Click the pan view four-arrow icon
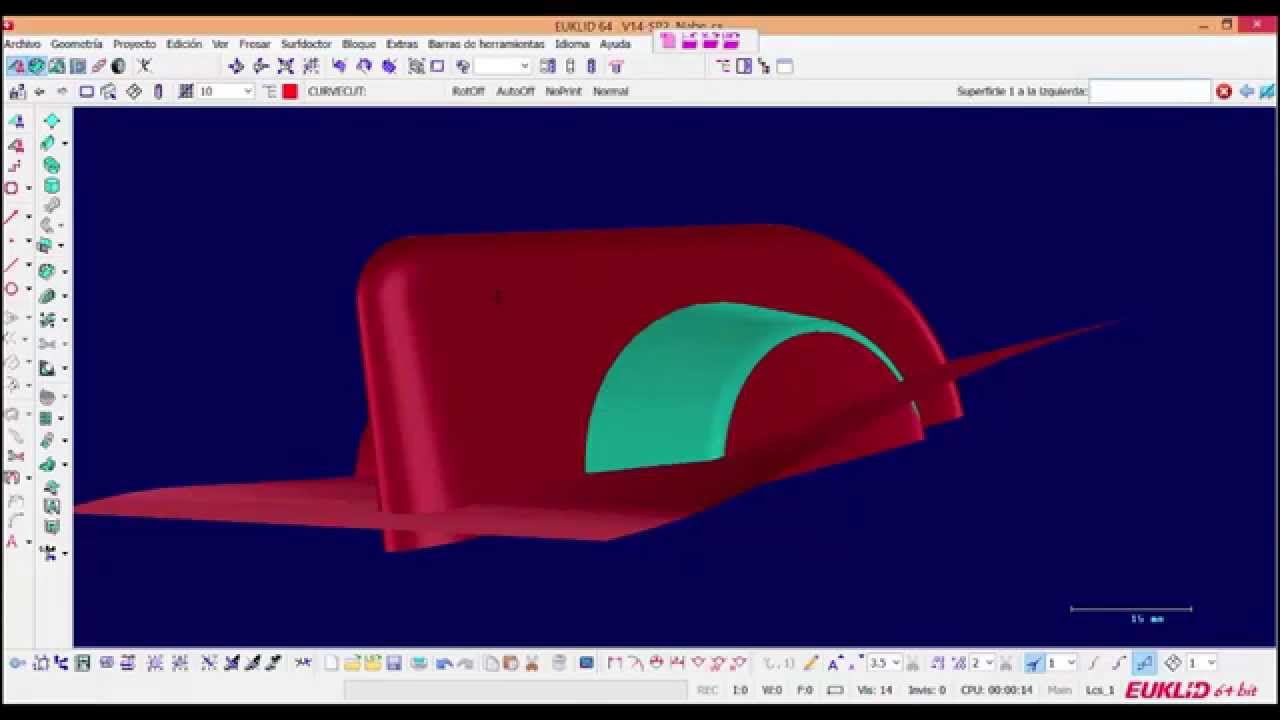 coord(236,66)
